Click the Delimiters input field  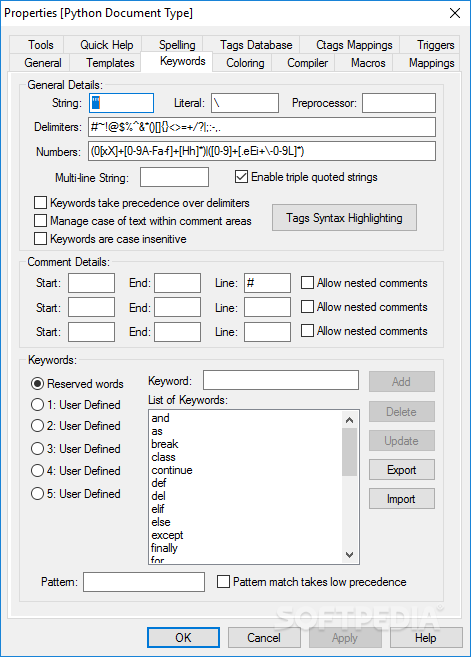click(x=262, y=127)
